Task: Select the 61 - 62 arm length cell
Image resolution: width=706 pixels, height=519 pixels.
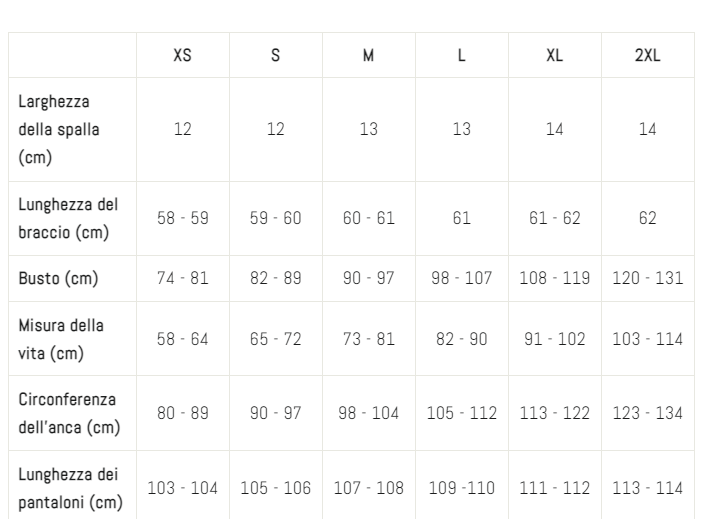Action: click(x=554, y=218)
